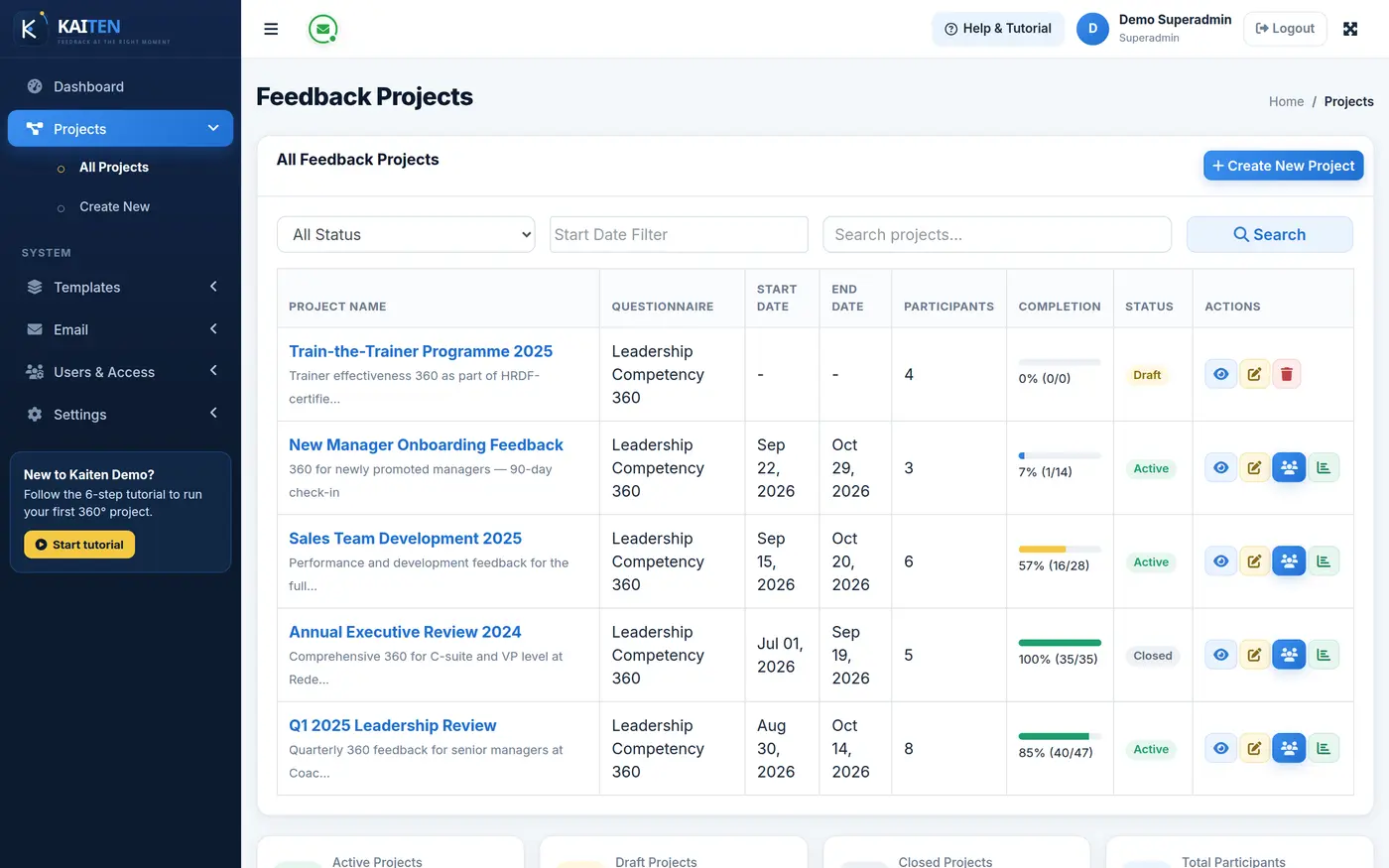The width and height of the screenshot is (1389, 868).
Task: View Q1 2025 Leadership Review via eye icon
Action: click(x=1221, y=748)
